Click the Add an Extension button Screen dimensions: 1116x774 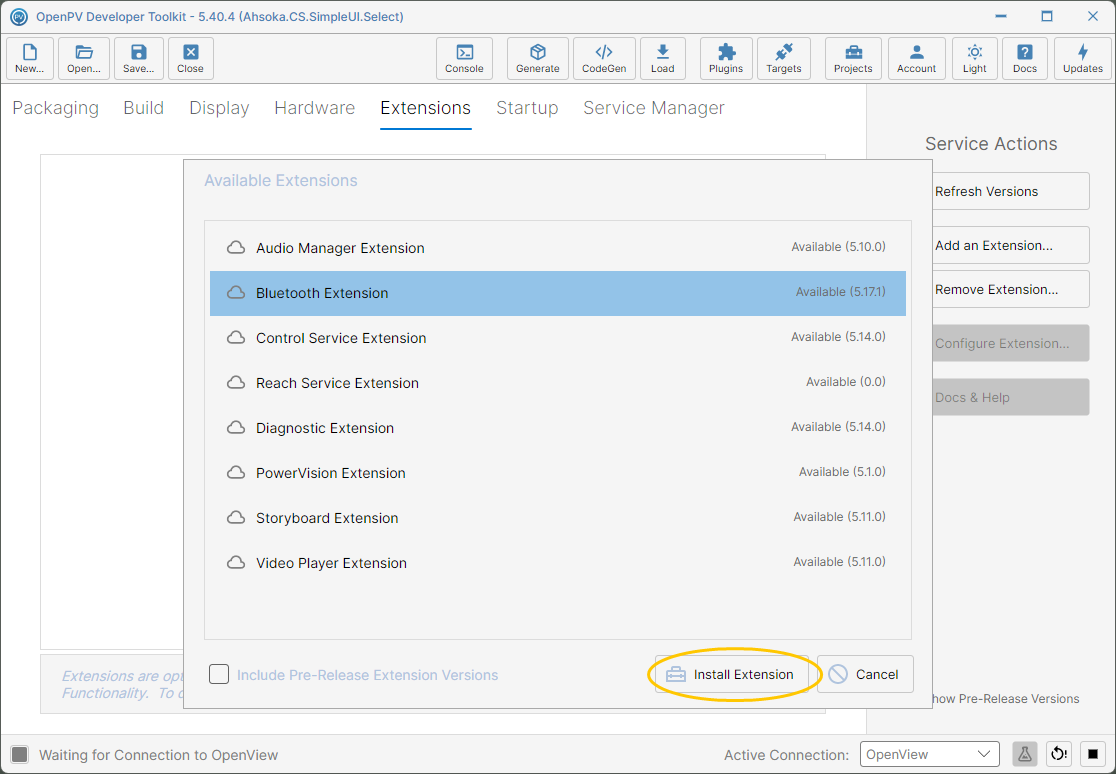point(1011,245)
